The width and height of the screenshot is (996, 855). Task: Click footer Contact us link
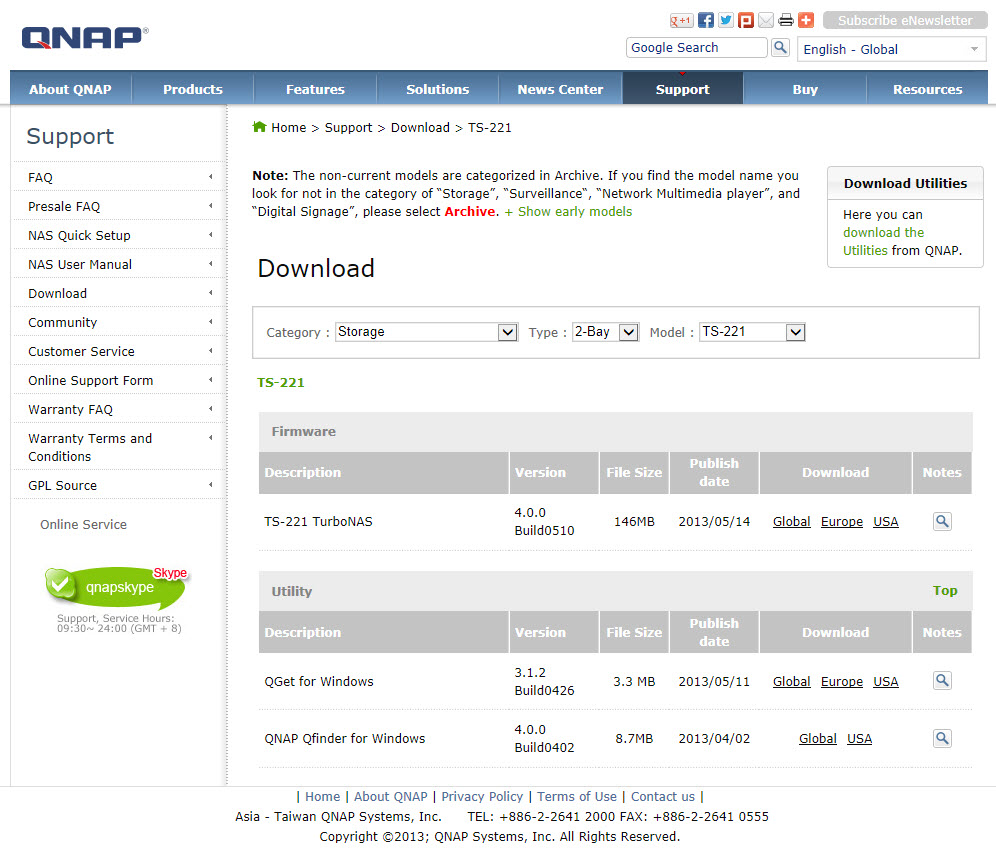pos(663,797)
